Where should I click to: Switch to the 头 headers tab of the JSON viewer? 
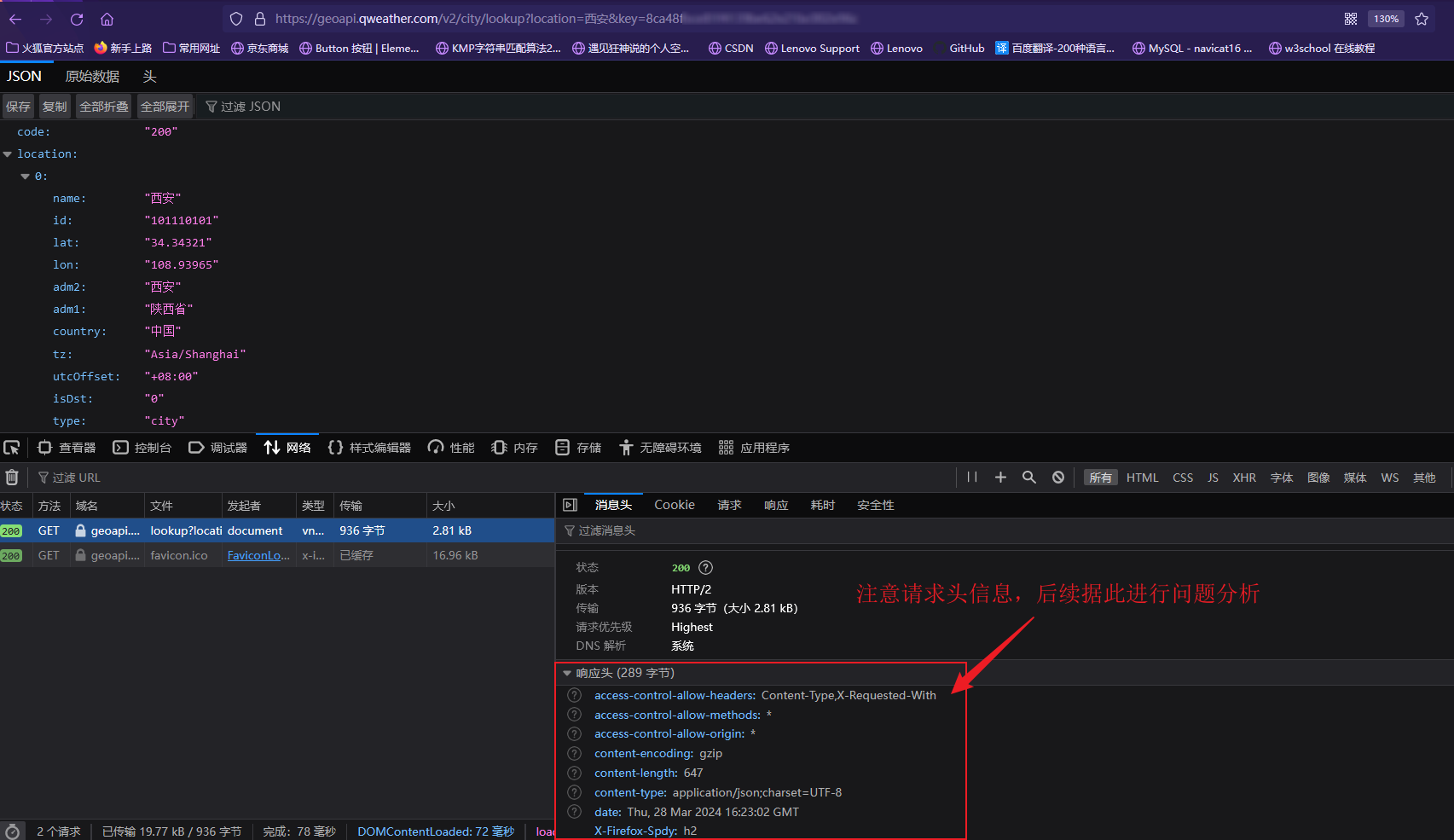(149, 76)
